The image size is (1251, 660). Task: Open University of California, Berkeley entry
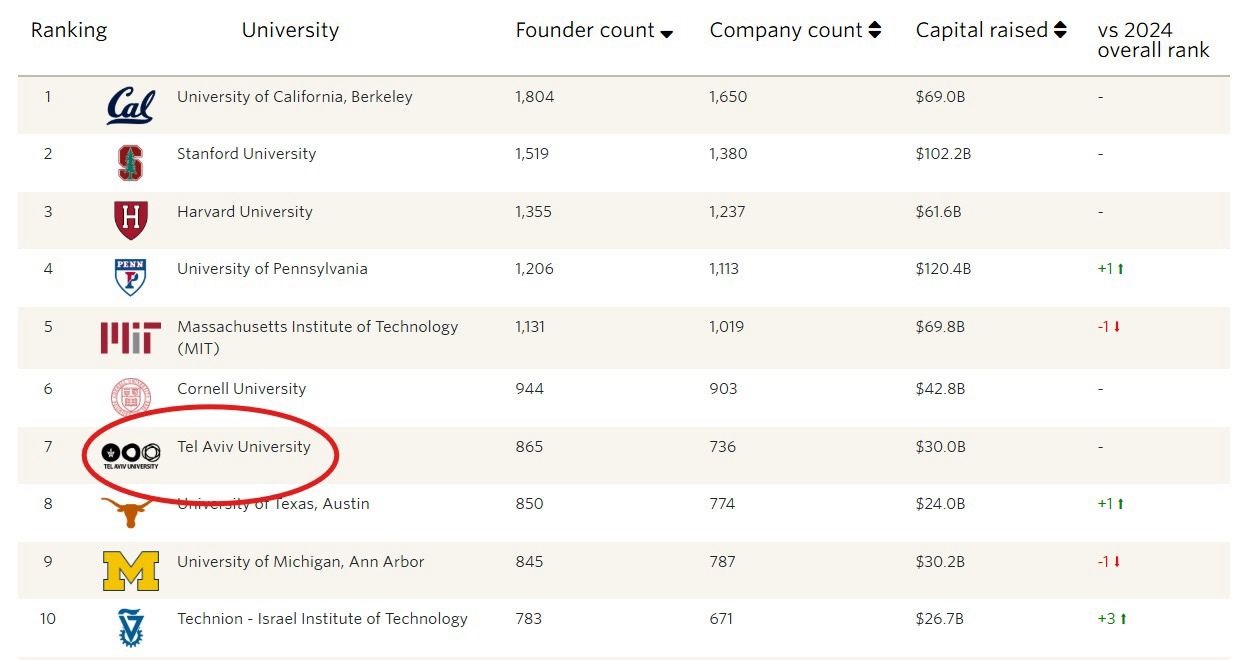tap(297, 97)
